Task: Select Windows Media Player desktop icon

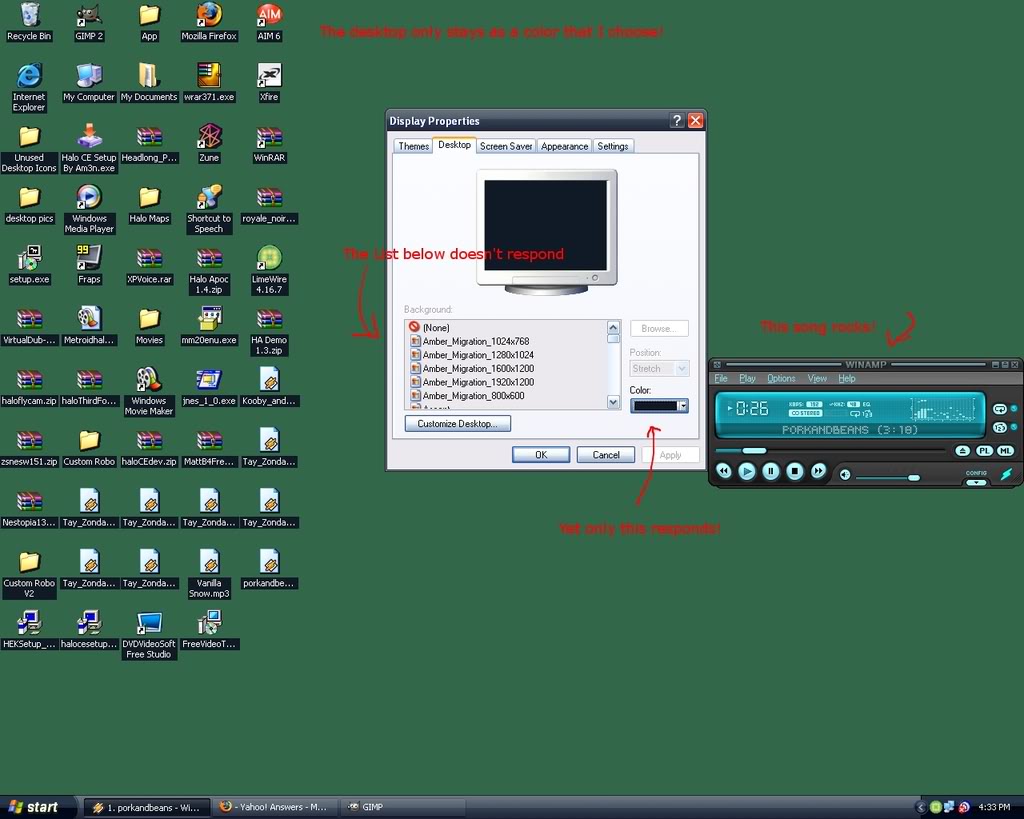Action: click(89, 209)
